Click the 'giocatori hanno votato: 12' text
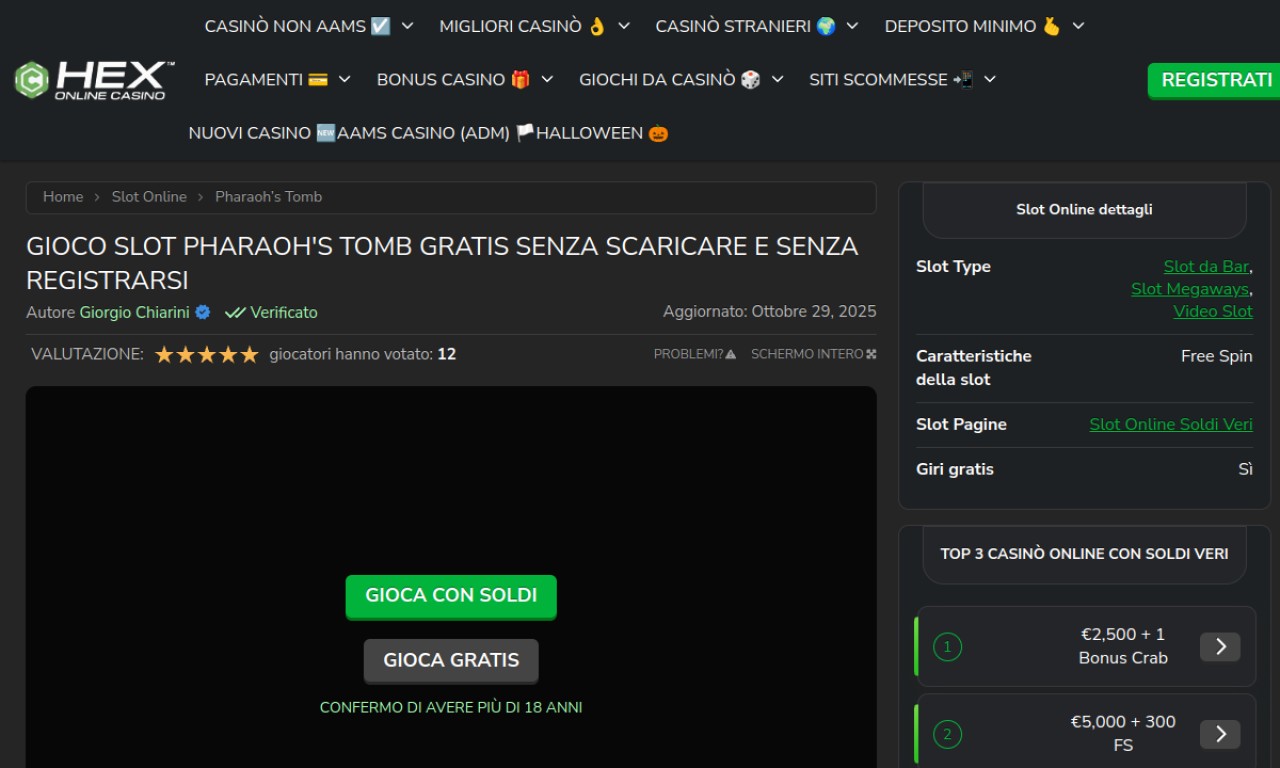The height and width of the screenshot is (768, 1280). click(x=363, y=354)
